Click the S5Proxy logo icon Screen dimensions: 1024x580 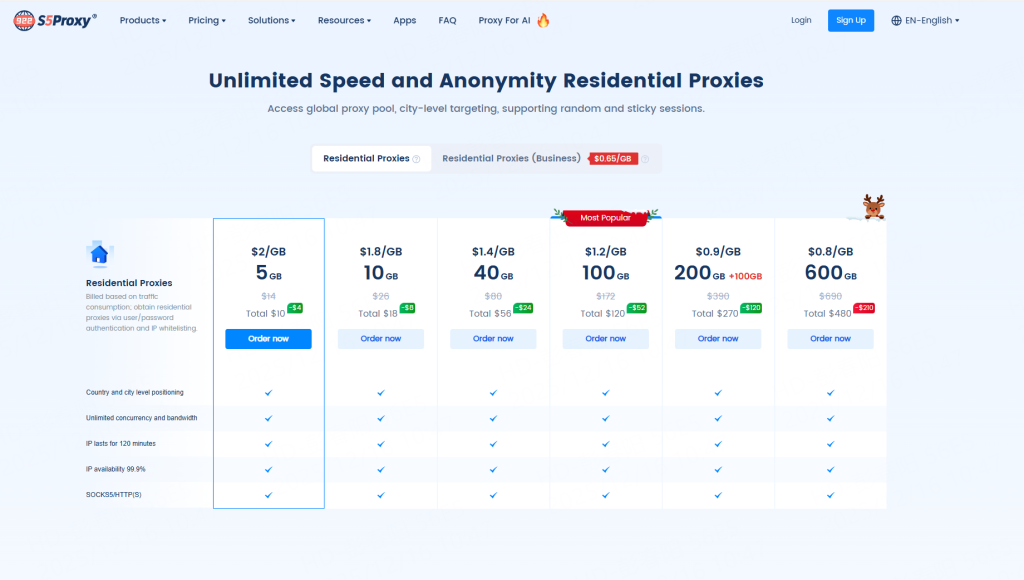coord(25,20)
